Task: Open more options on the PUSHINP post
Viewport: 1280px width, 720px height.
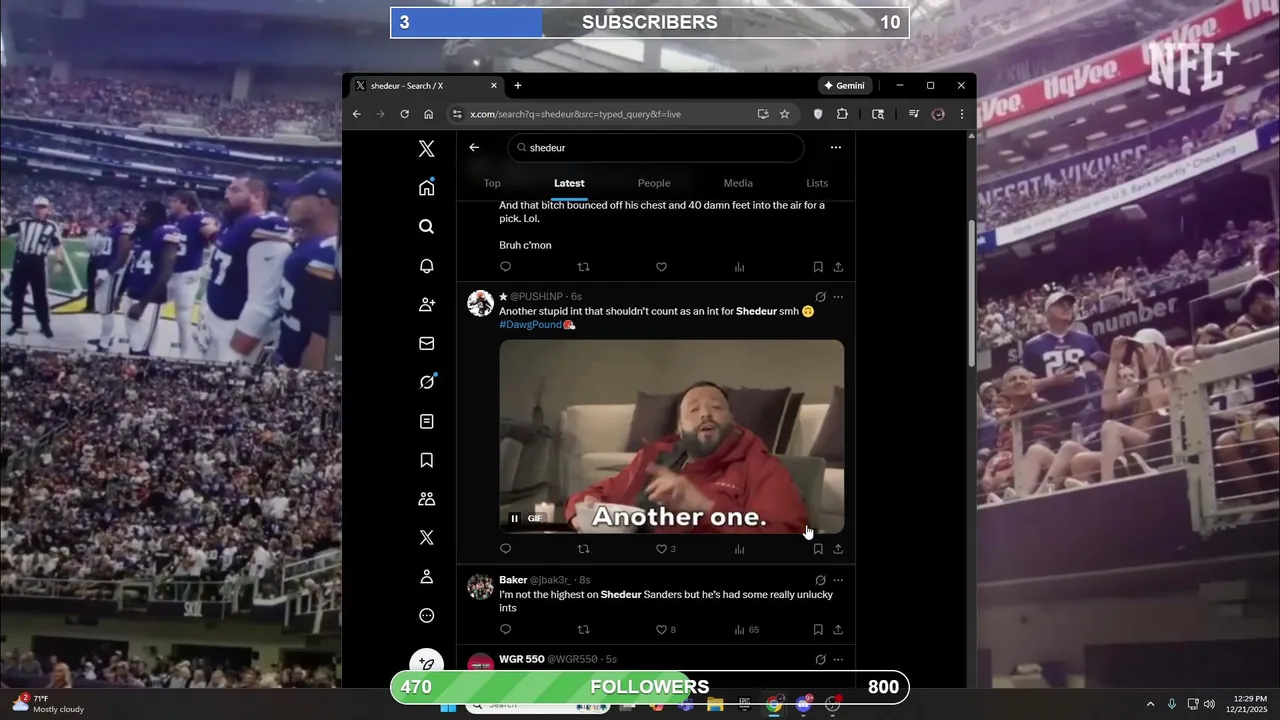Action: point(838,297)
